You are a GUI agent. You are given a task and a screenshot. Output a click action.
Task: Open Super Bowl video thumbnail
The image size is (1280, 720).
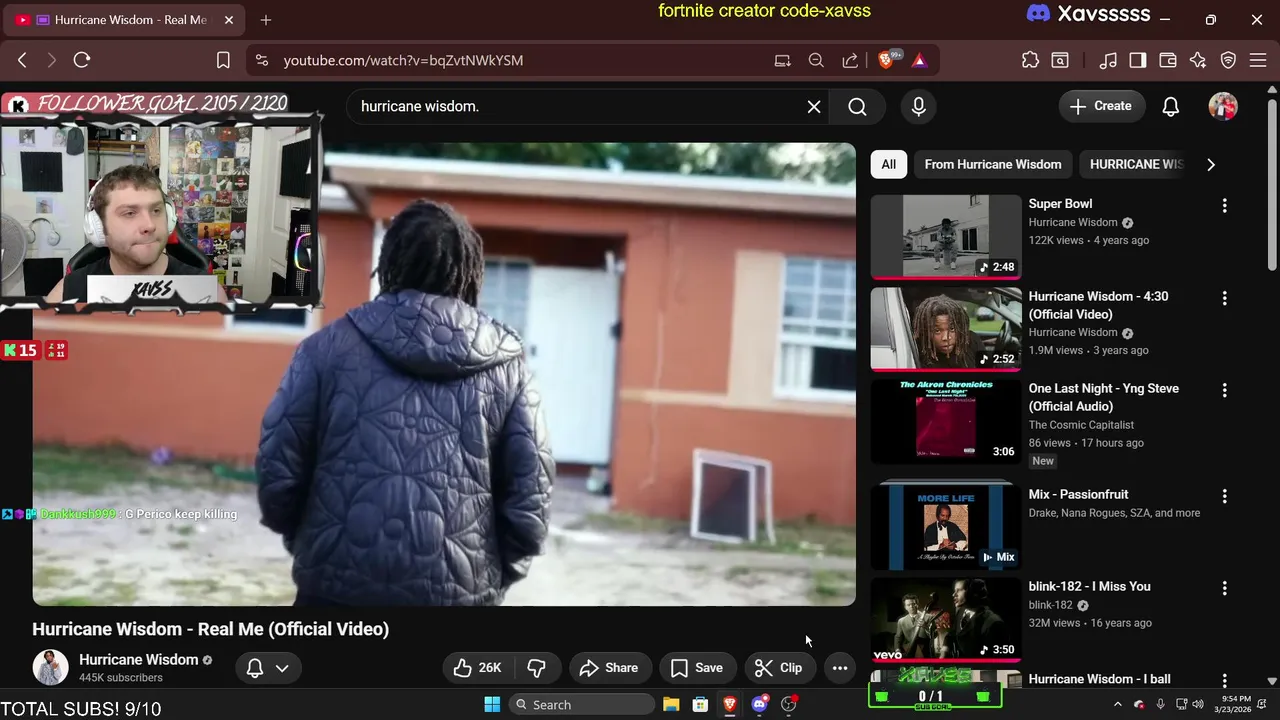pyautogui.click(x=946, y=237)
